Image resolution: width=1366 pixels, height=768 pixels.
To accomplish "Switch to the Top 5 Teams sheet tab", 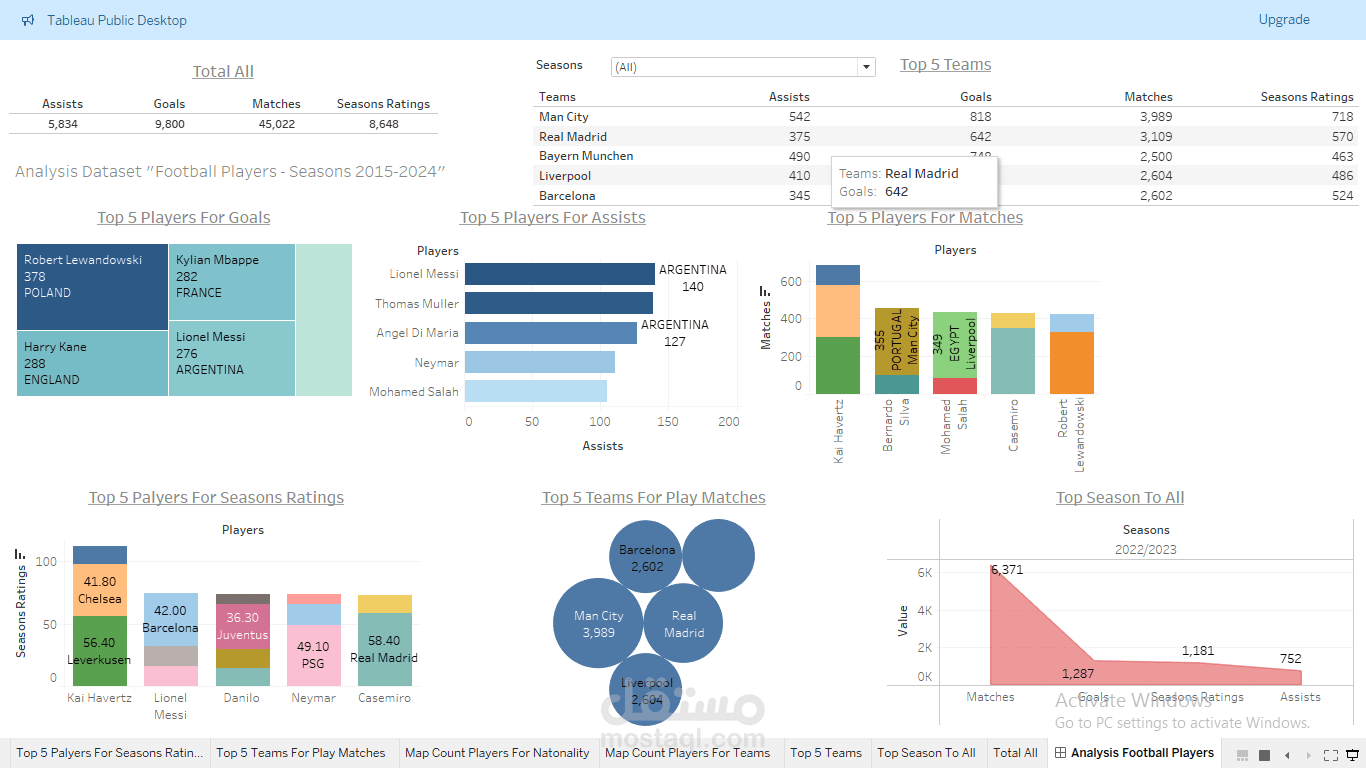I will tap(826, 753).
